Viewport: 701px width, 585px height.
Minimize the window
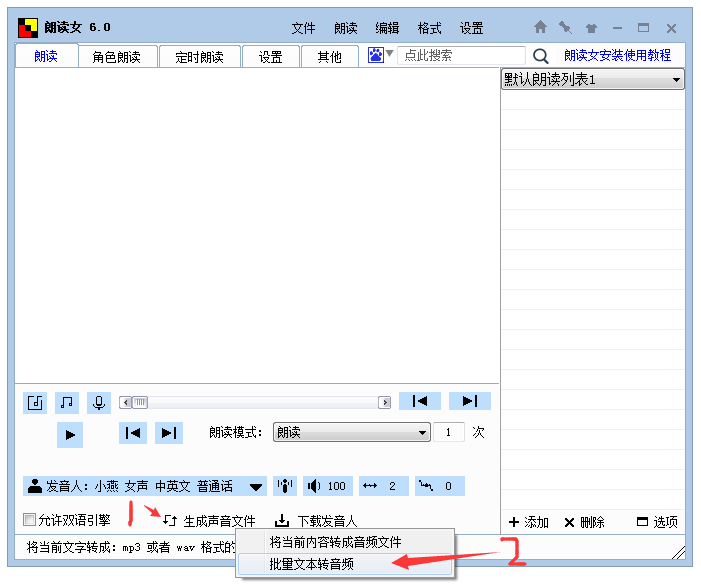(617, 28)
